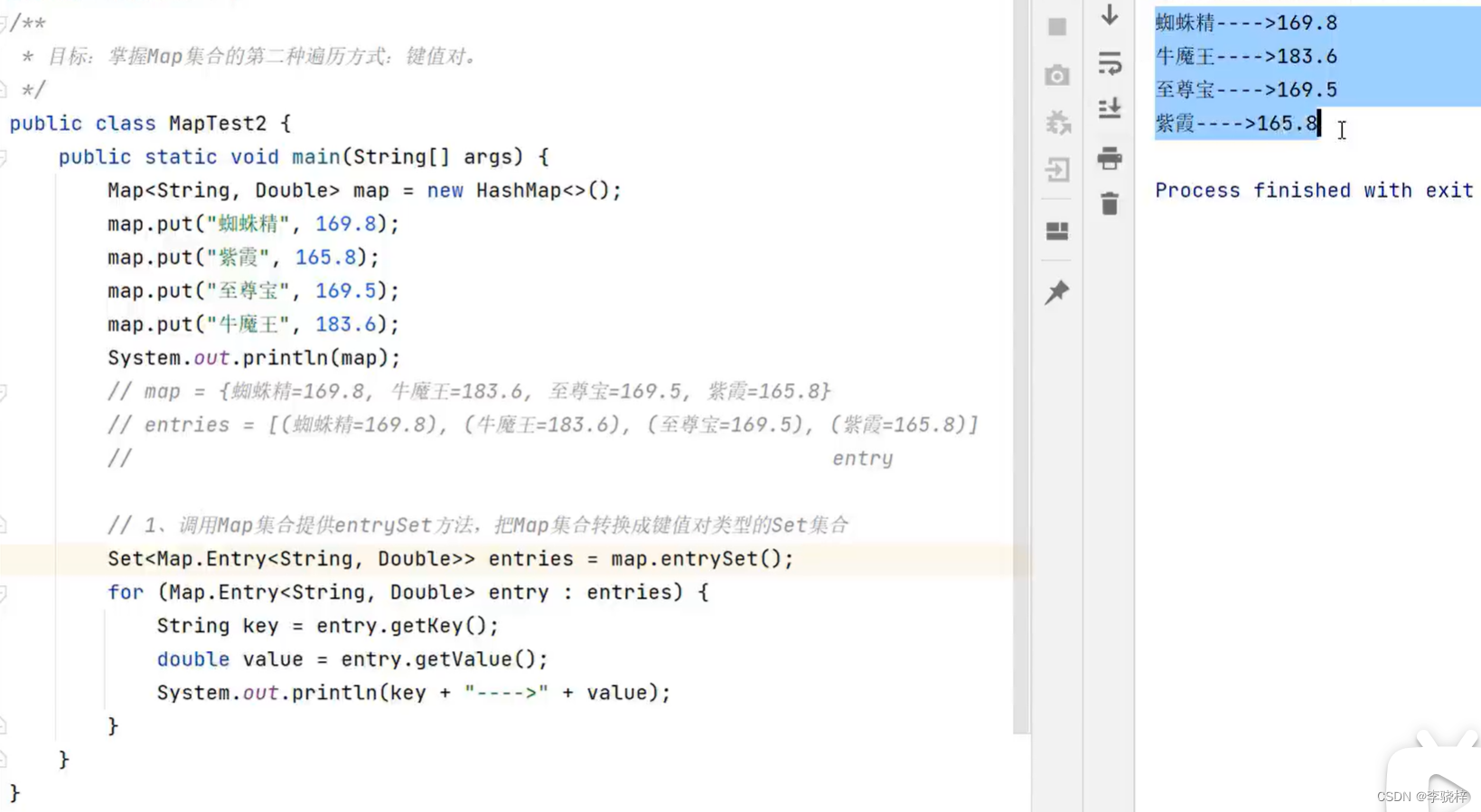Toggle soft-wrap in console
This screenshot has height=812, width=1481.
tap(1110, 63)
